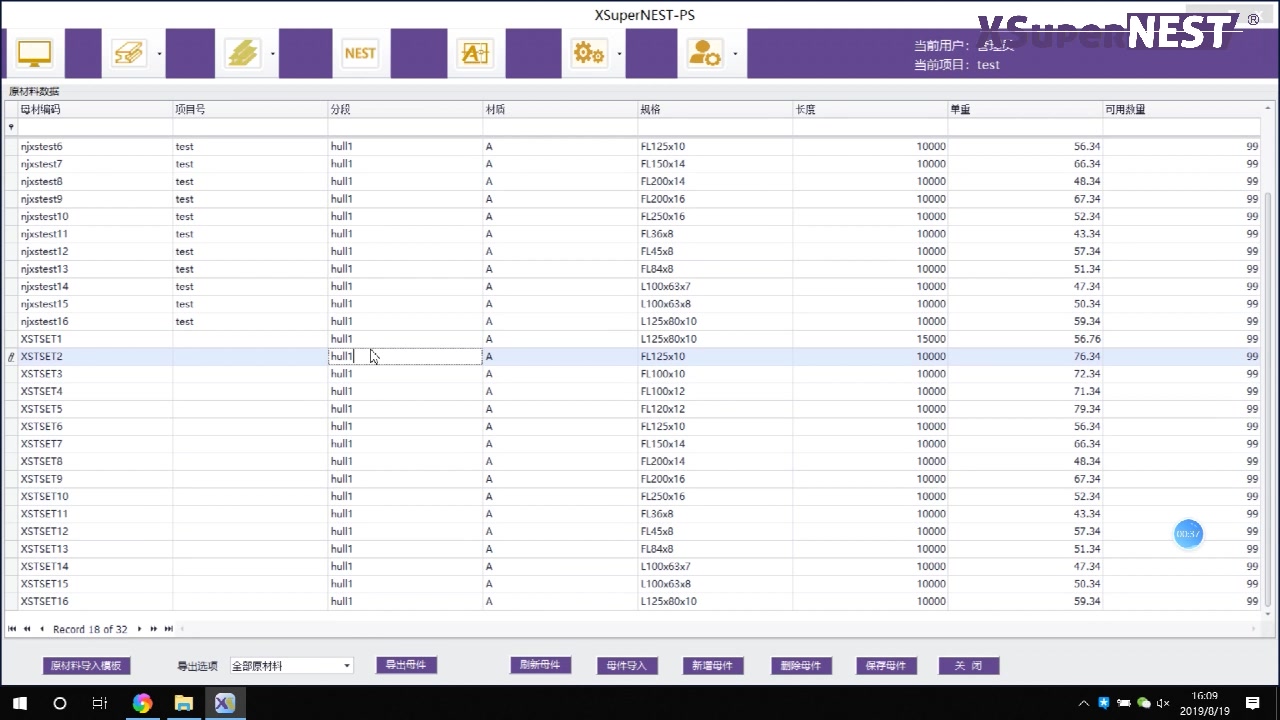1280x720 pixels.
Task: Open the 全部原材料 export options combo box
Action: (x=291, y=666)
